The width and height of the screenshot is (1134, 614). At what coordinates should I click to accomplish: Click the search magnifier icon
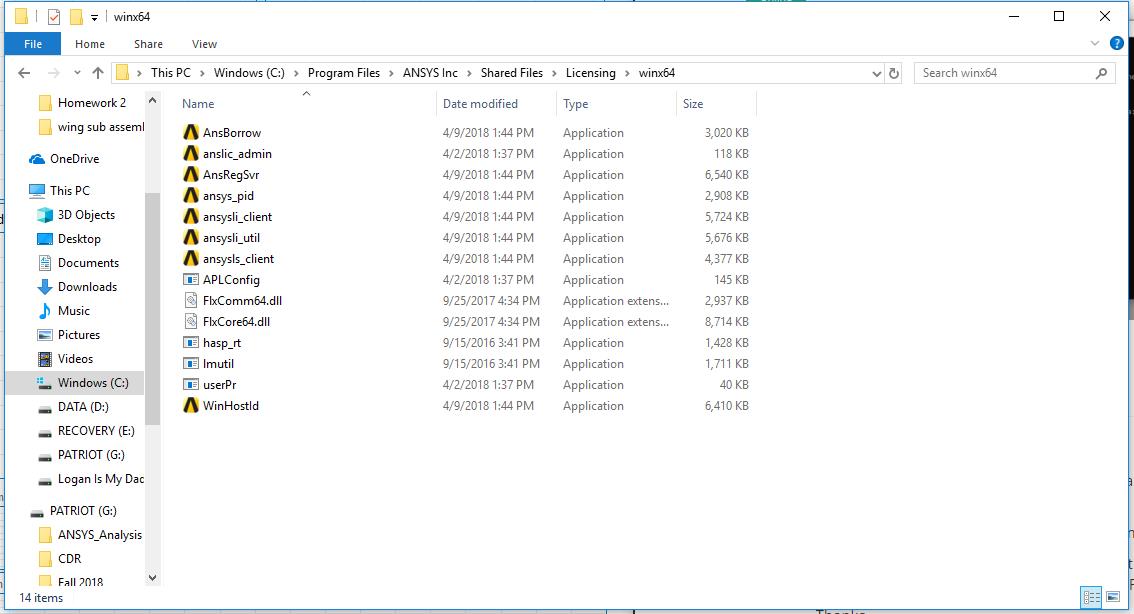coord(1101,73)
